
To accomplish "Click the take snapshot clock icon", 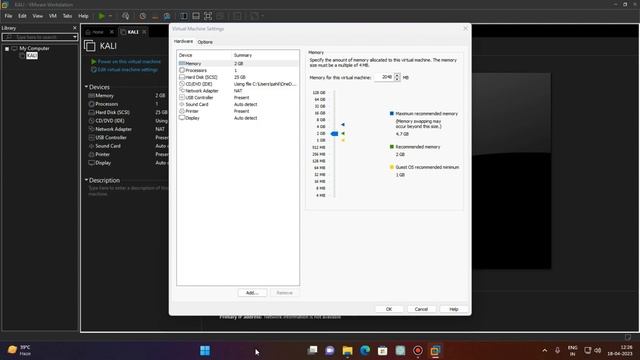I will tap(142, 16).
